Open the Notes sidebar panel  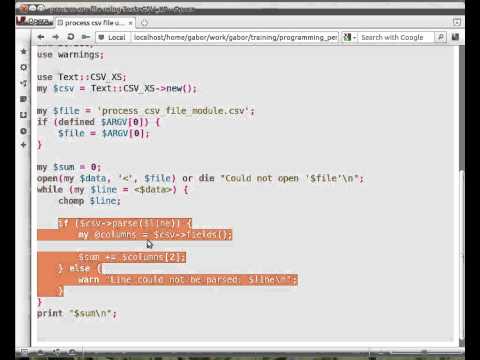(x=23, y=99)
